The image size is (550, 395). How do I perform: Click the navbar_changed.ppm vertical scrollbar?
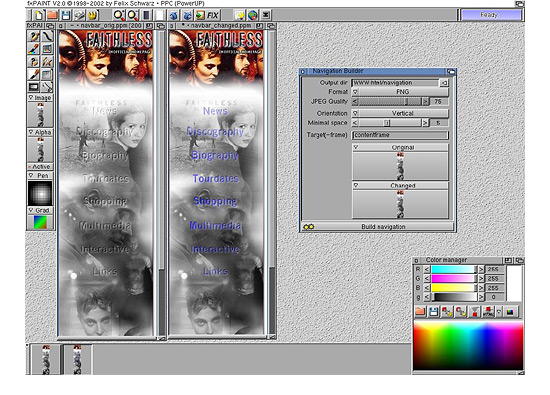click(x=271, y=182)
